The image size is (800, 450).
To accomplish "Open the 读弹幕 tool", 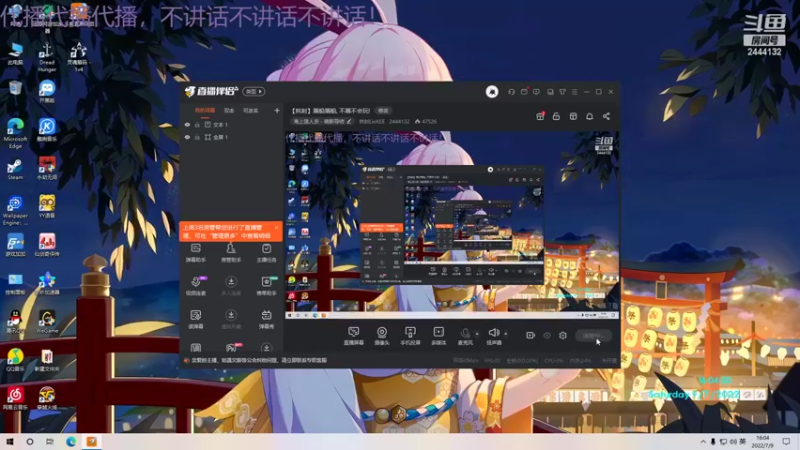I will click(195, 319).
